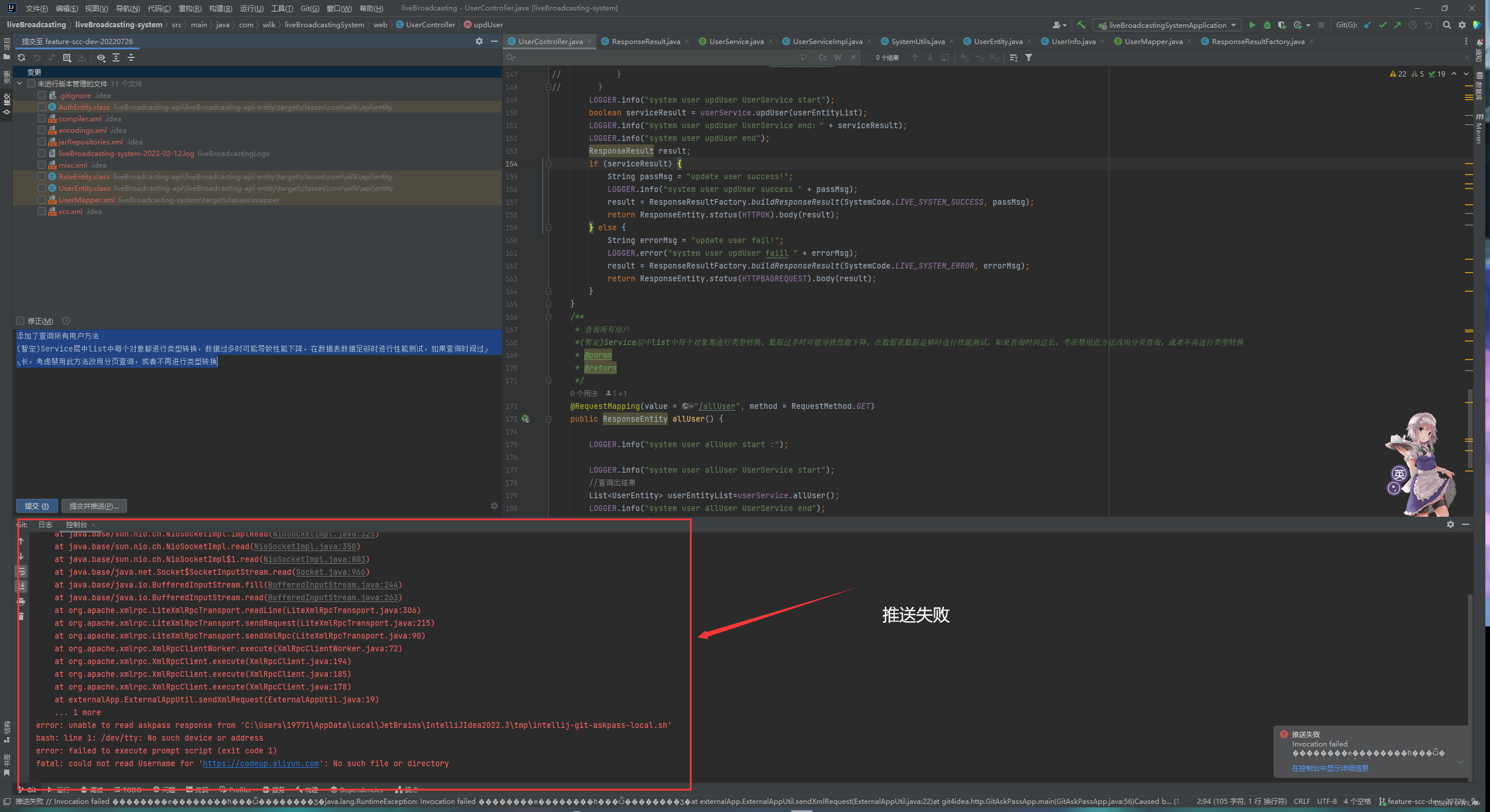1490x812 pixels.
Task: Open the codeup.aliyun.com link in the console
Action: point(261,763)
